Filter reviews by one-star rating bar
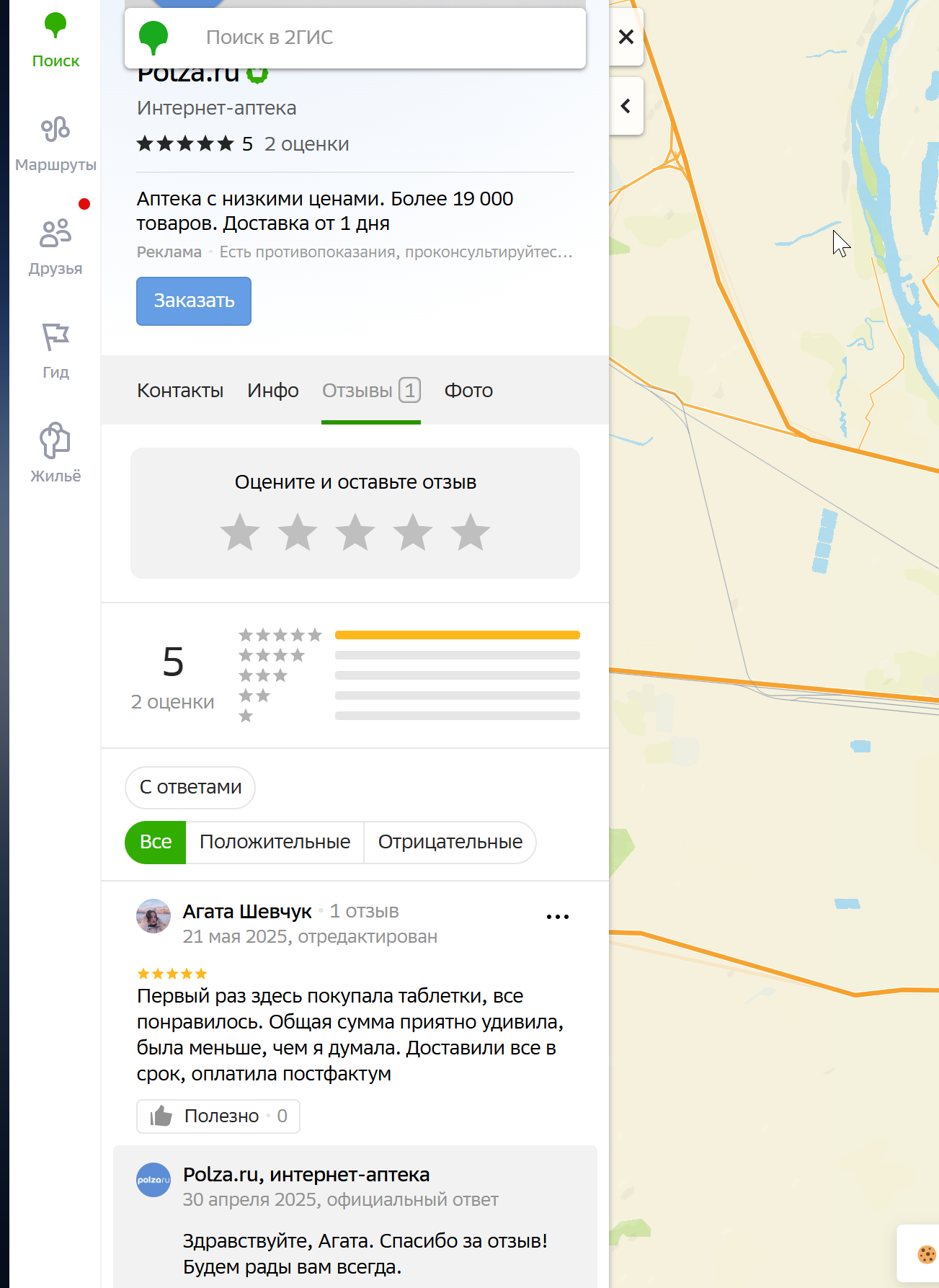Screen dimensions: 939x1288 pyautogui.click(x=458, y=716)
